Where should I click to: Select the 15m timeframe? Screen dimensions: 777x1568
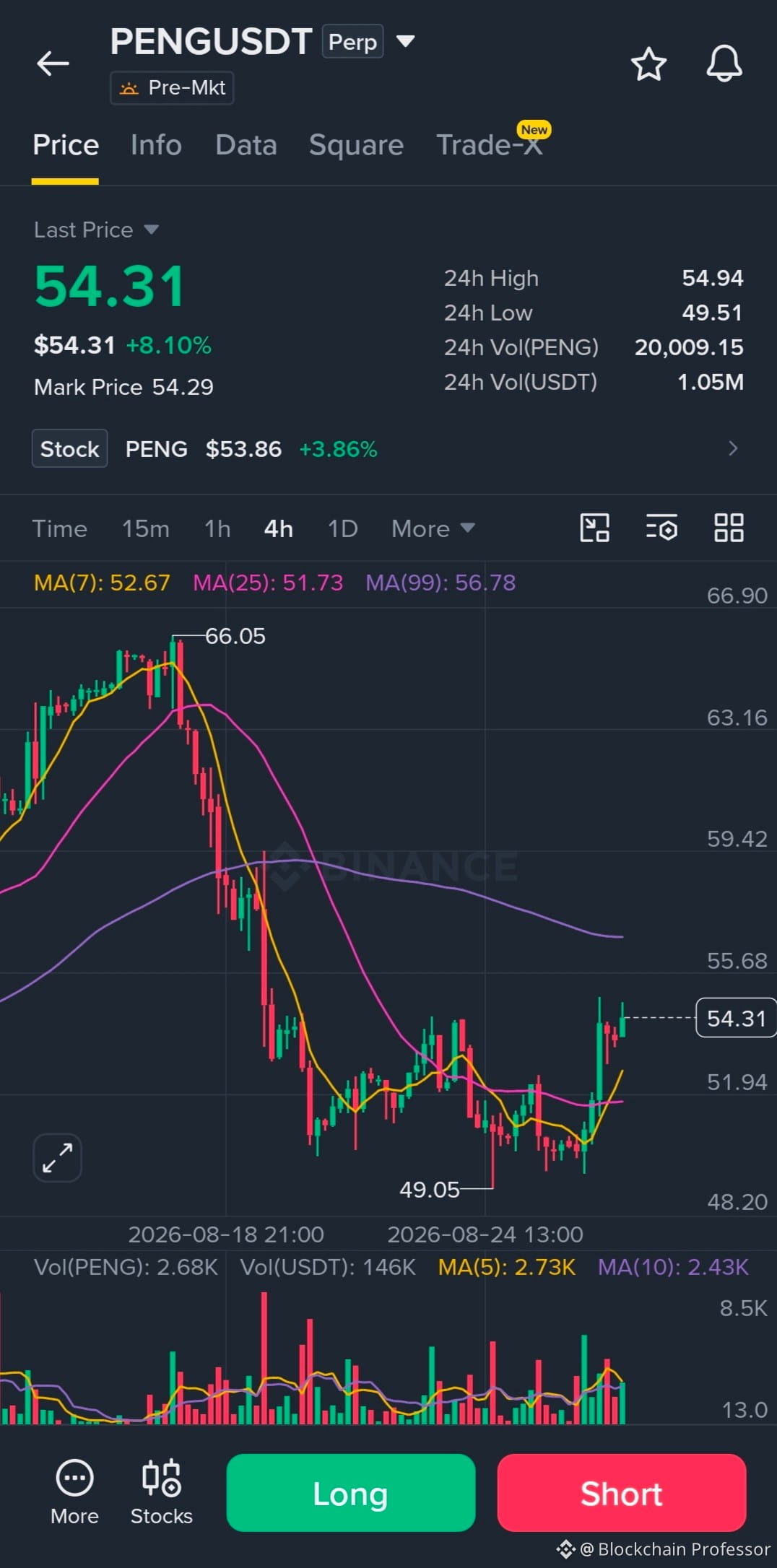click(x=146, y=528)
